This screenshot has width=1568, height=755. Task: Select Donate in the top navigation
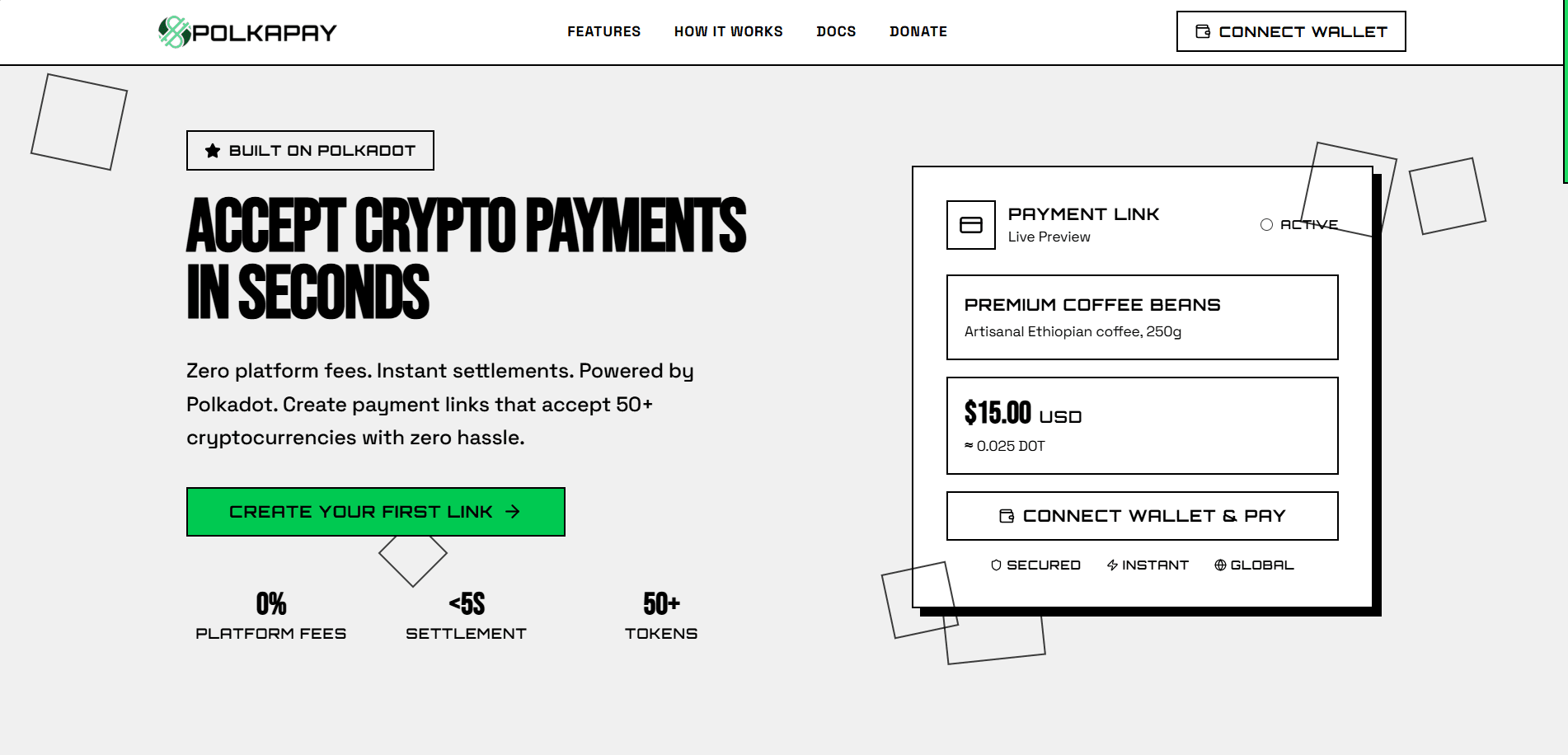(x=918, y=31)
